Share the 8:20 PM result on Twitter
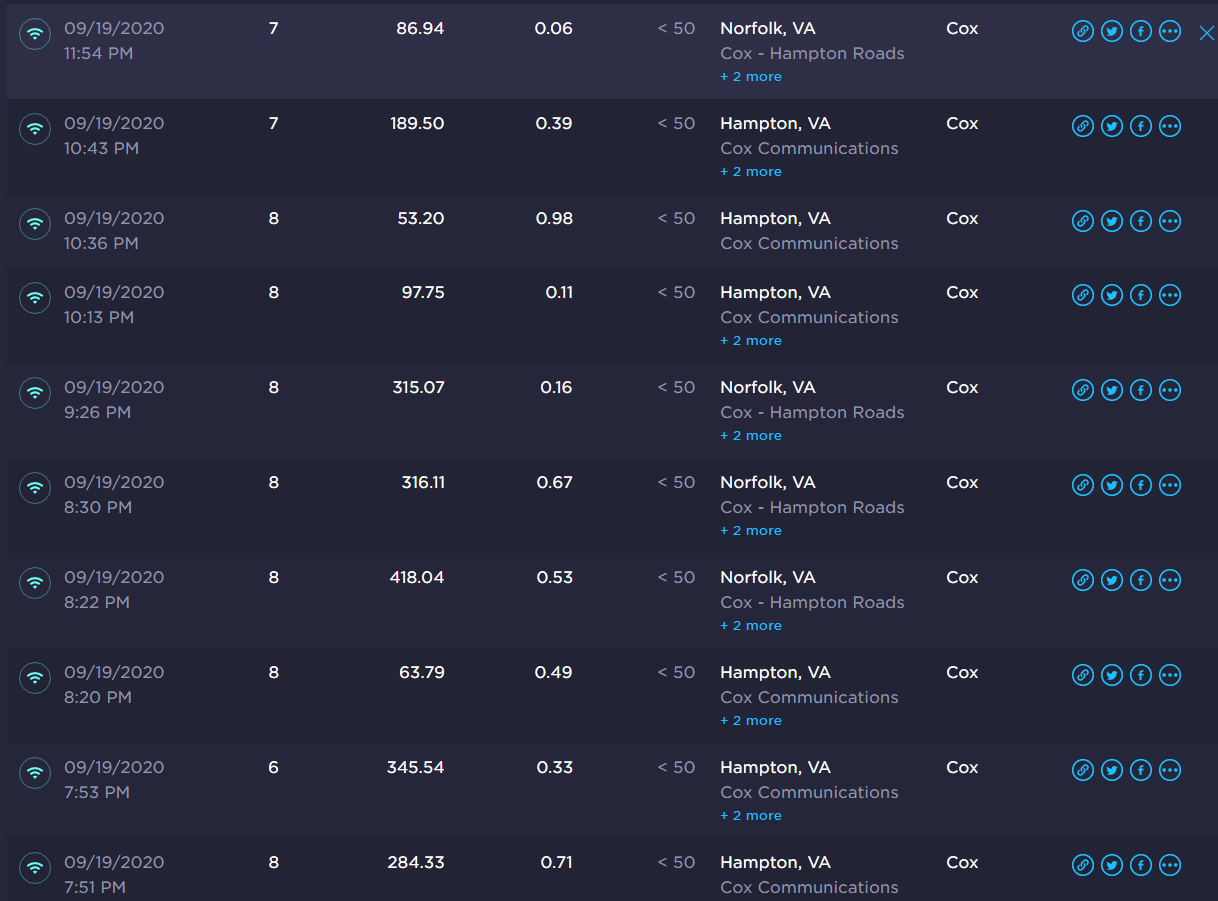Viewport: 1218px width, 901px height. click(x=1112, y=676)
